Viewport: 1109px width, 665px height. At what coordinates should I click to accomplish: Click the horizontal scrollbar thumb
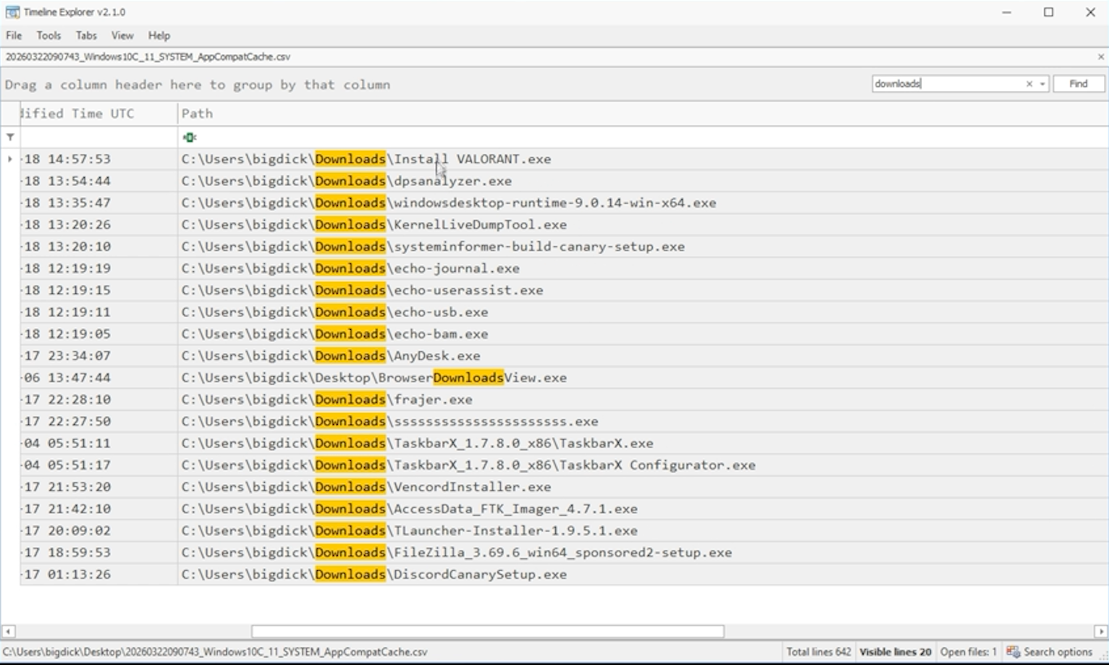pyautogui.click(x=487, y=631)
